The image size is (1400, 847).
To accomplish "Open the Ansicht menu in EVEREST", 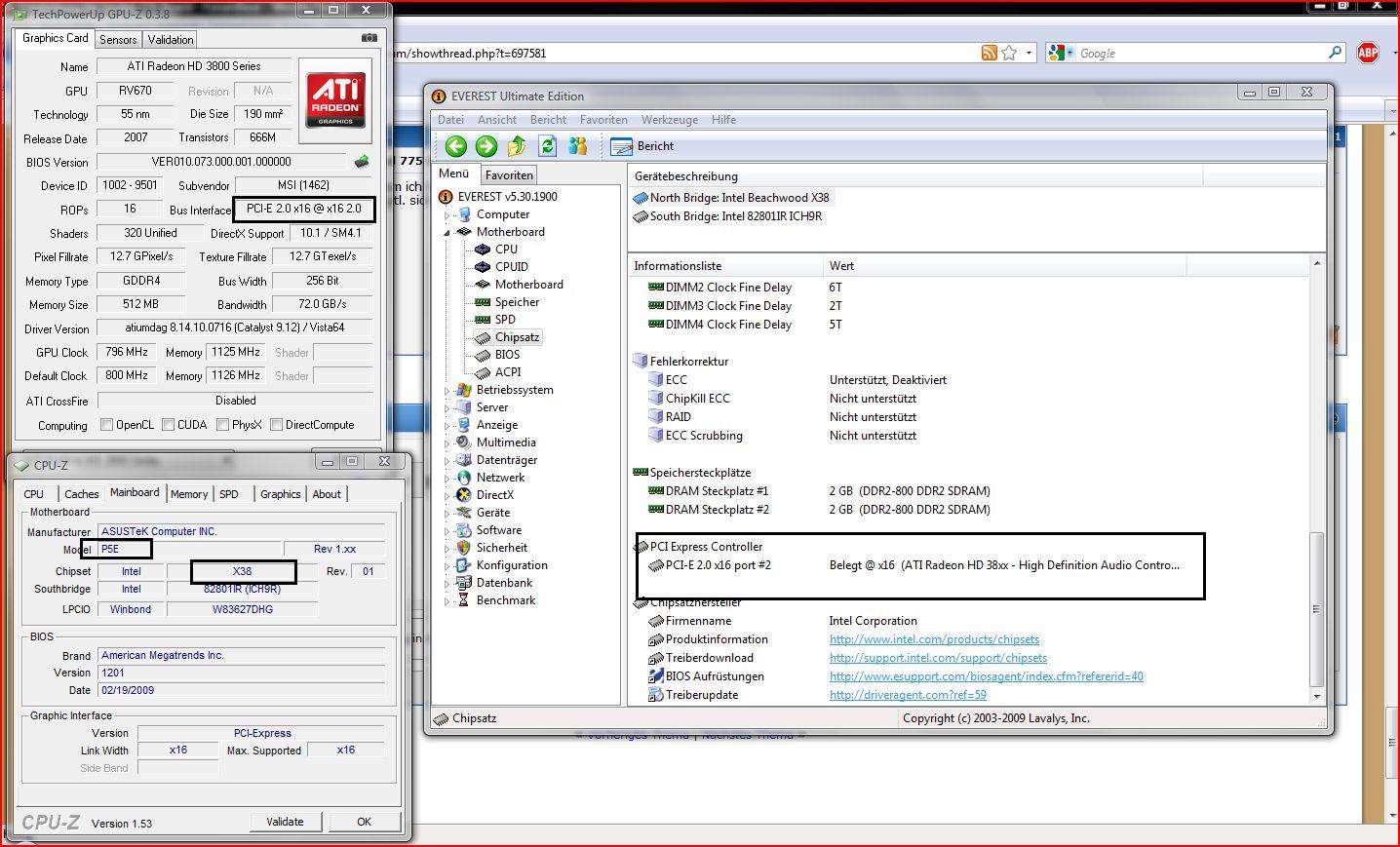I will 497,120.
